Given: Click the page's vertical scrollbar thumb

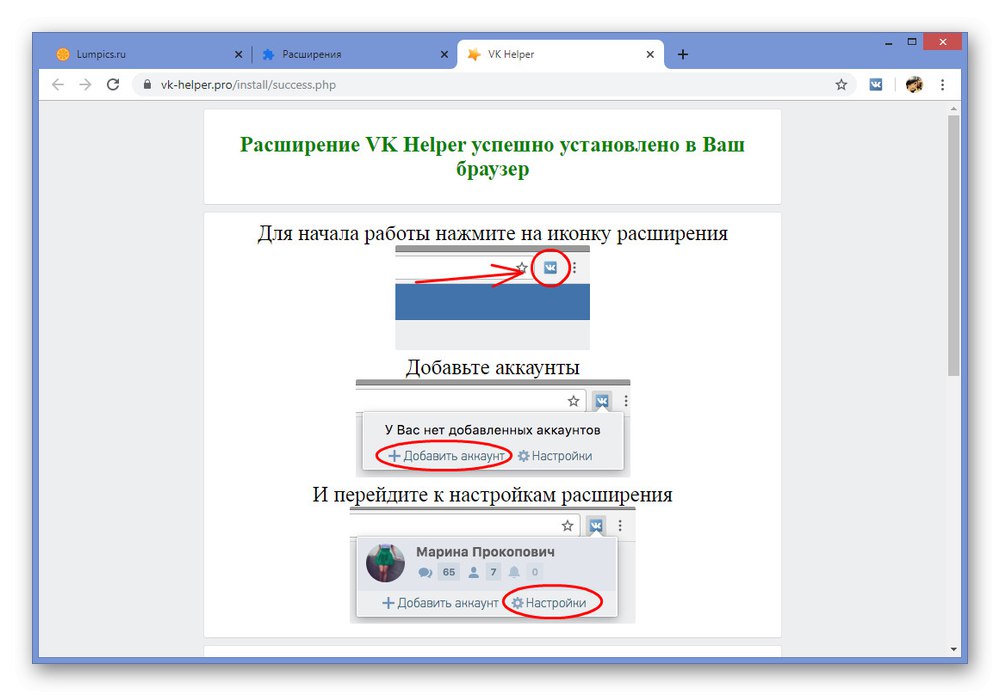Looking at the screenshot, I should click(953, 246).
